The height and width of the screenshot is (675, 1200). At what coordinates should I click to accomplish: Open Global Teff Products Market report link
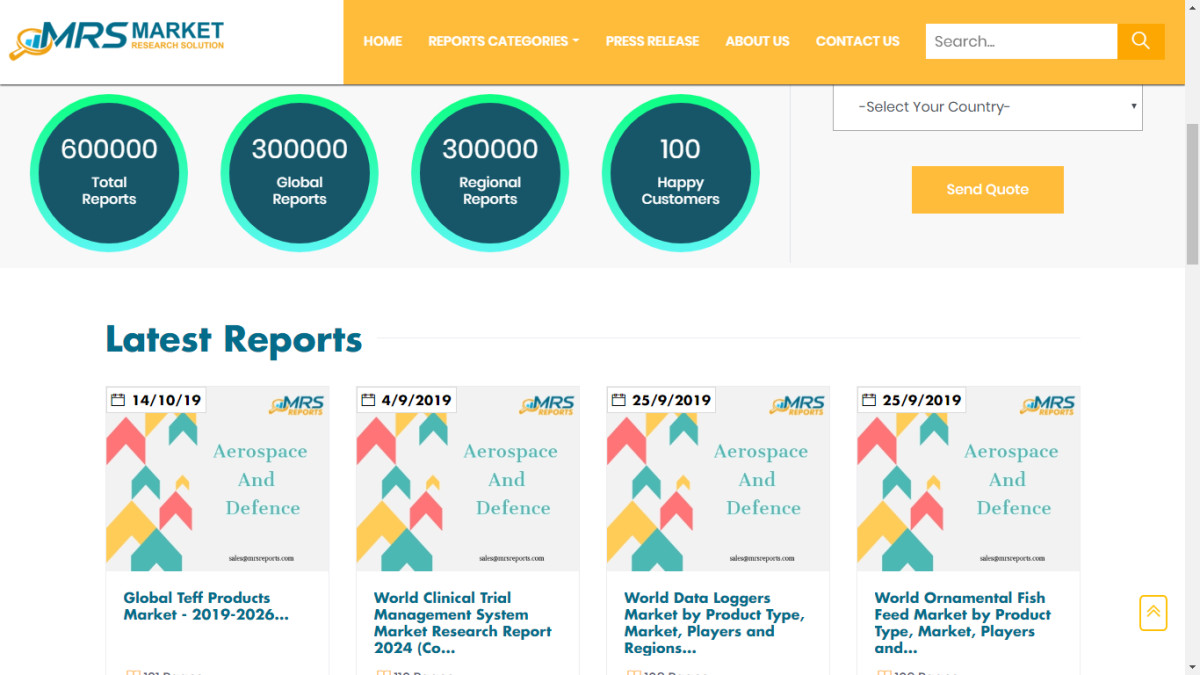(x=206, y=606)
